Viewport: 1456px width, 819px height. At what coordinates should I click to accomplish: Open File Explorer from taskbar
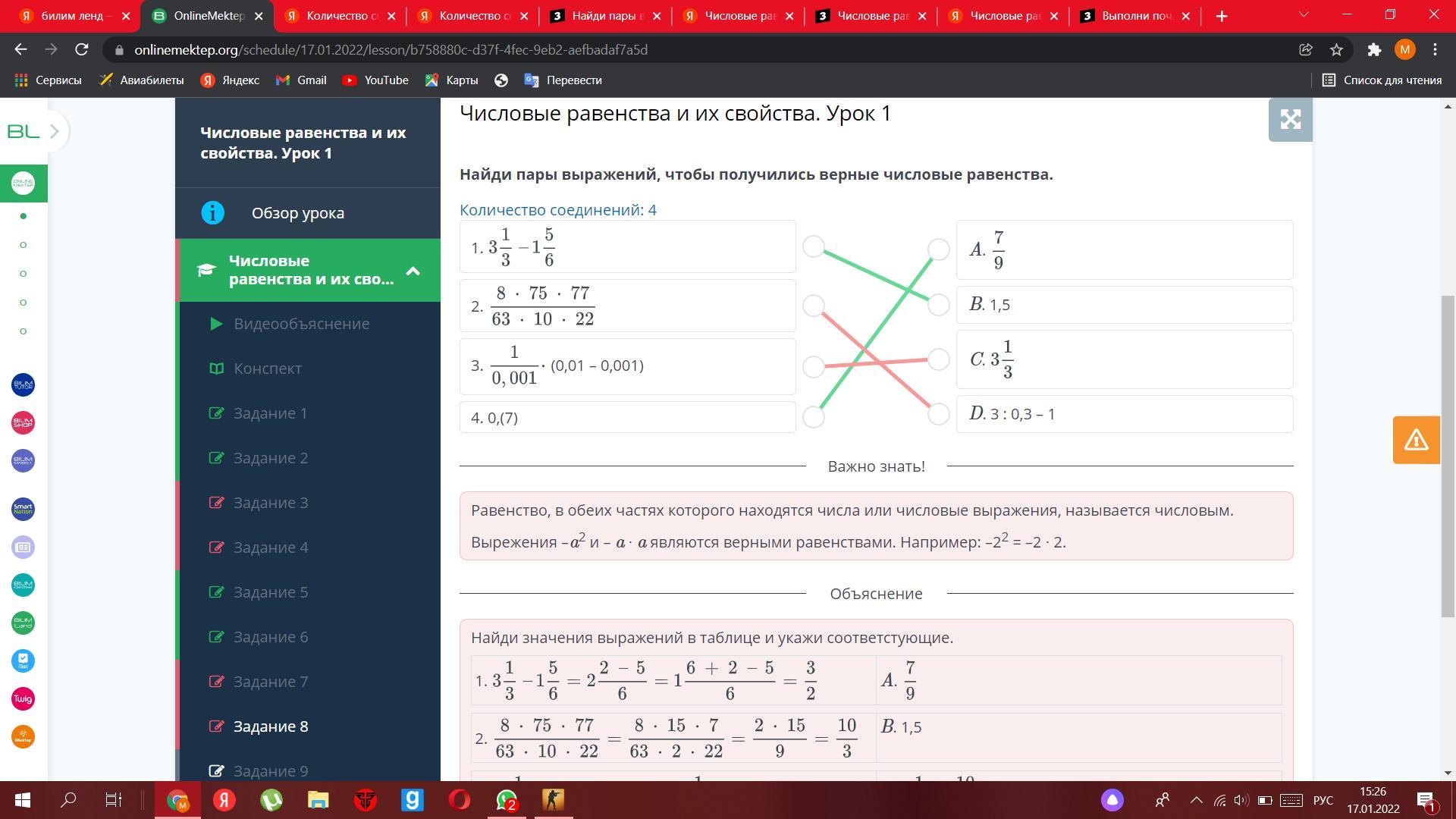coord(318,800)
